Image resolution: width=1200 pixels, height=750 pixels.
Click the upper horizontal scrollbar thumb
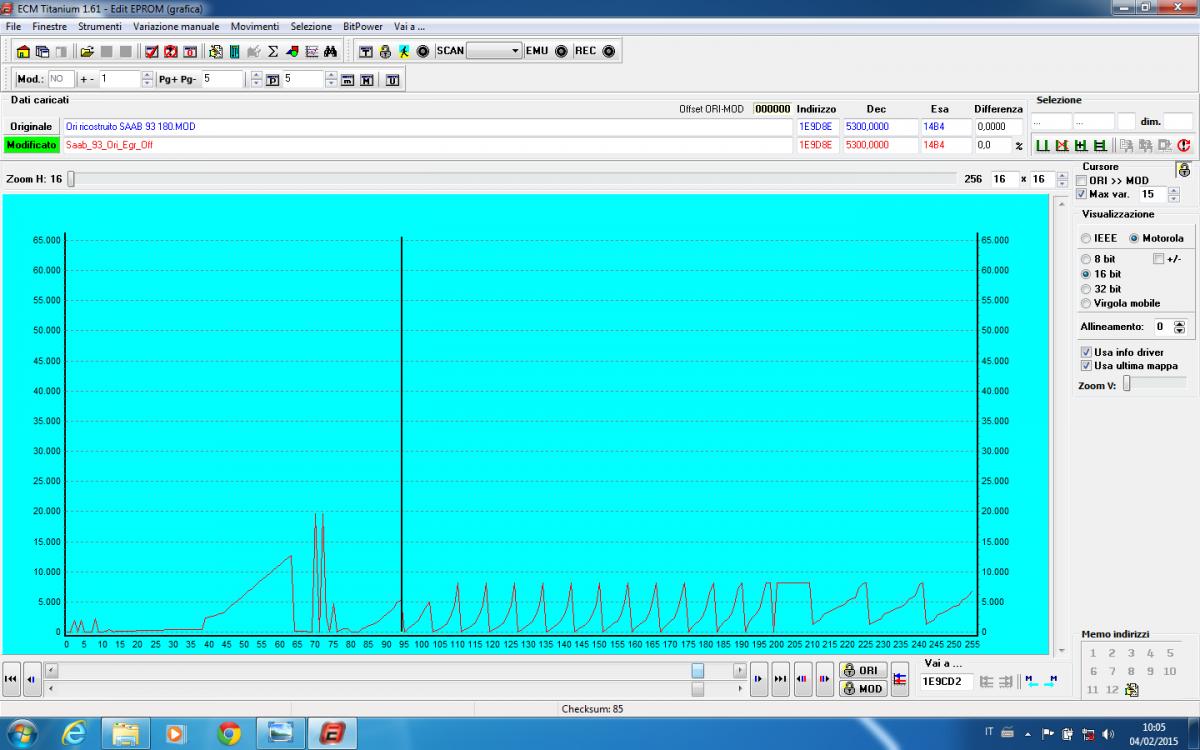(x=697, y=670)
